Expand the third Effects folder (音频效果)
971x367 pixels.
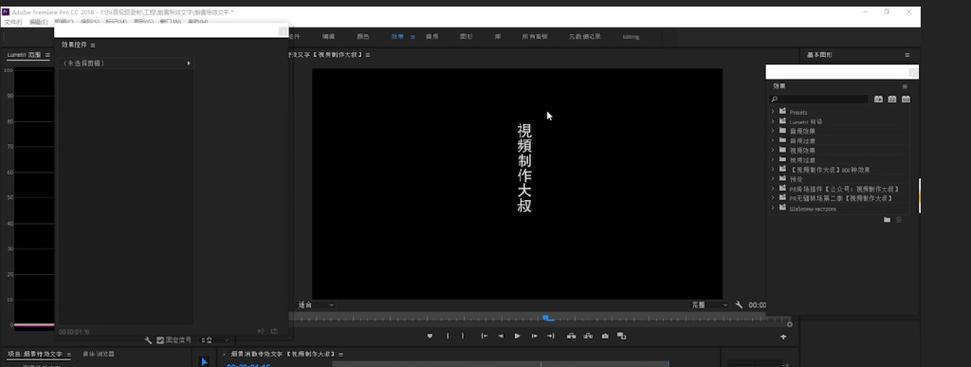[773, 131]
